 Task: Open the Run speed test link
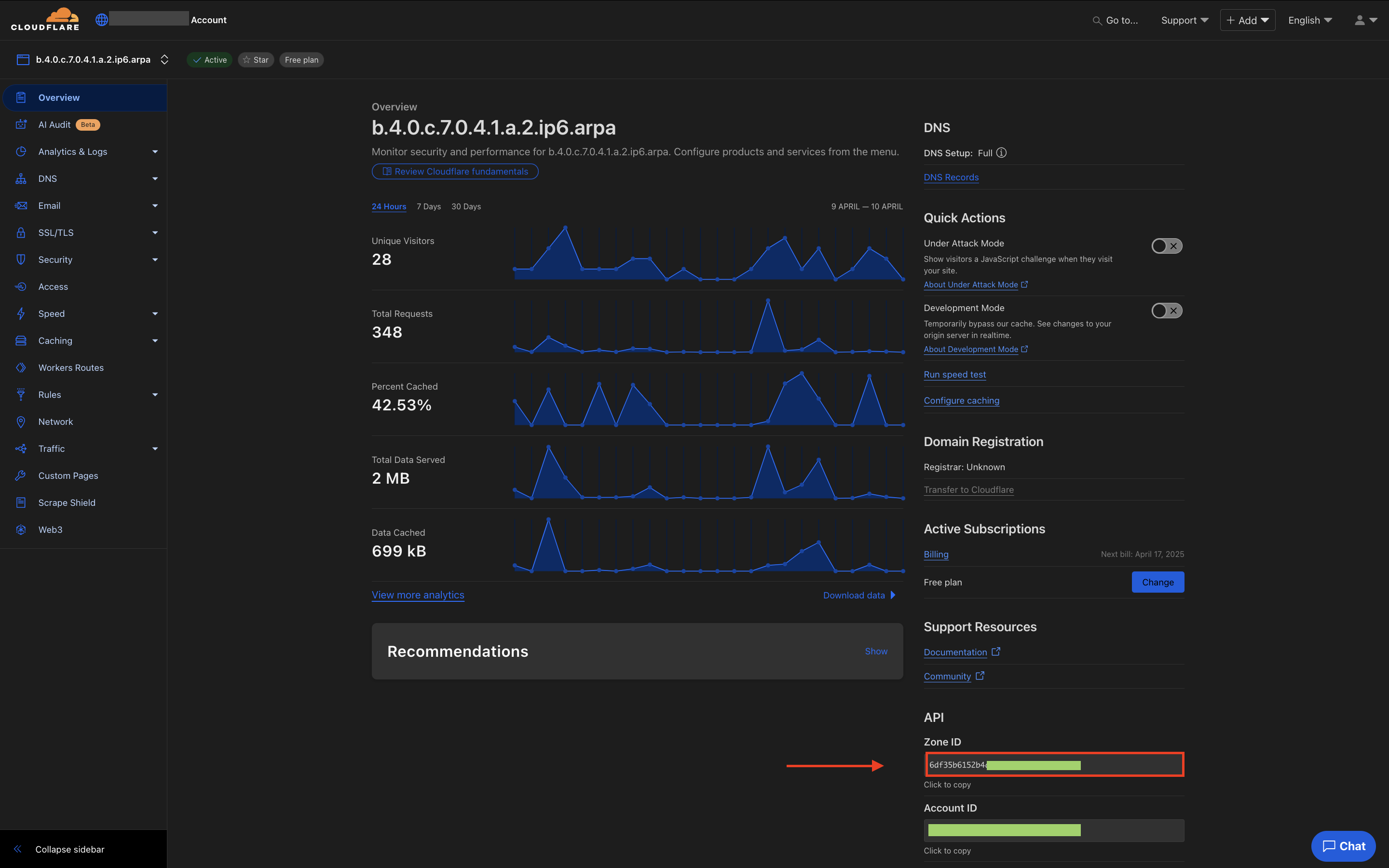(954, 374)
